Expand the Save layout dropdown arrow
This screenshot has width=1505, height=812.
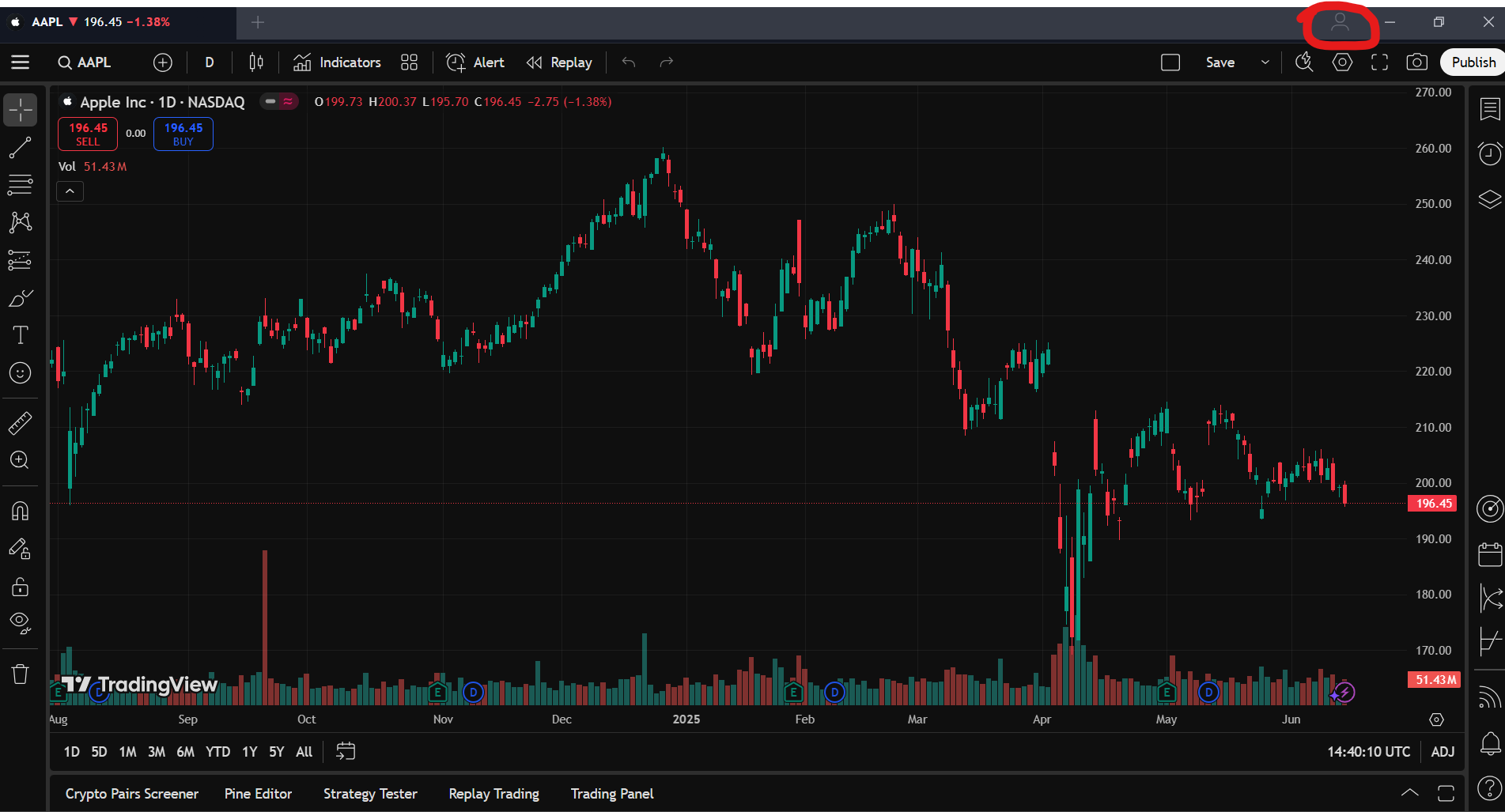point(1265,62)
